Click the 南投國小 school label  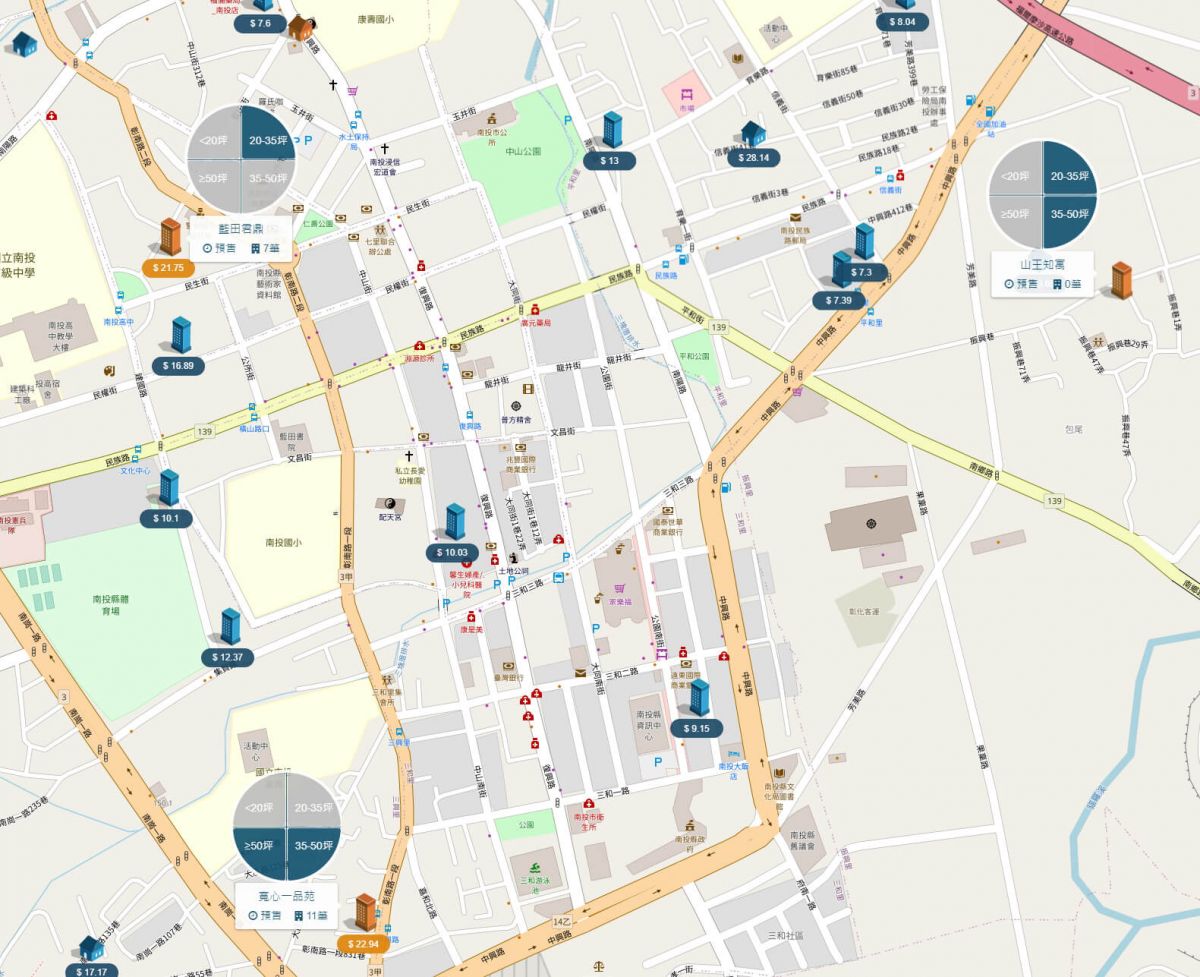point(284,542)
